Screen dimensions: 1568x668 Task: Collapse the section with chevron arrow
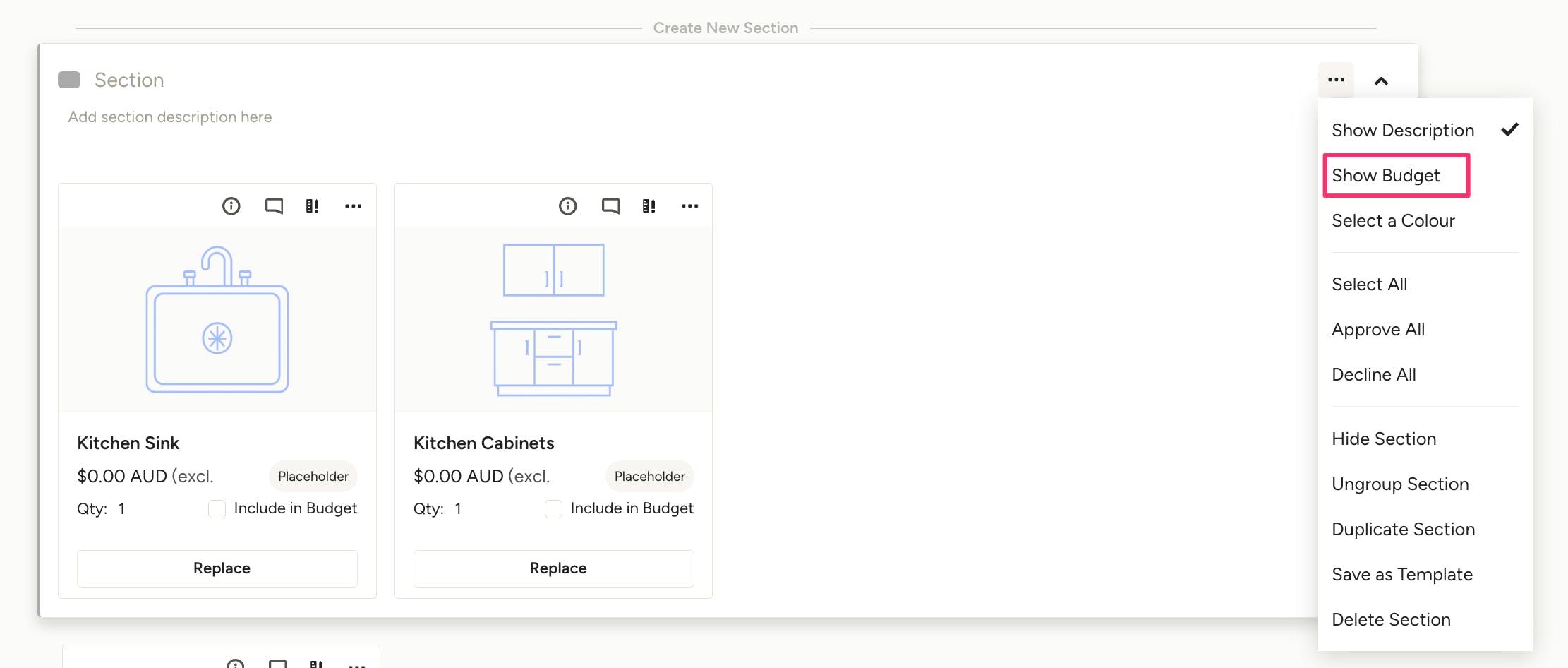(x=1381, y=81)
